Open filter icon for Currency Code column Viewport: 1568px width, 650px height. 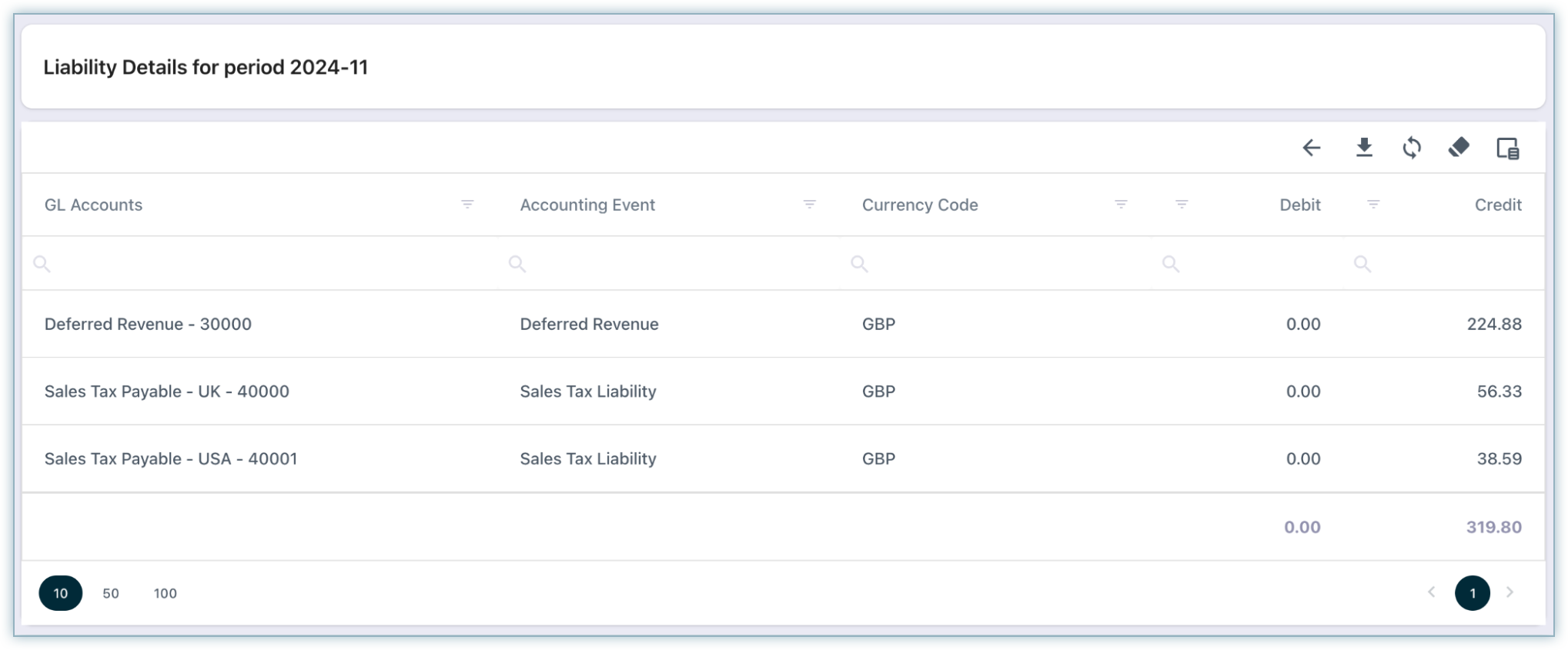click(1121, 205)
